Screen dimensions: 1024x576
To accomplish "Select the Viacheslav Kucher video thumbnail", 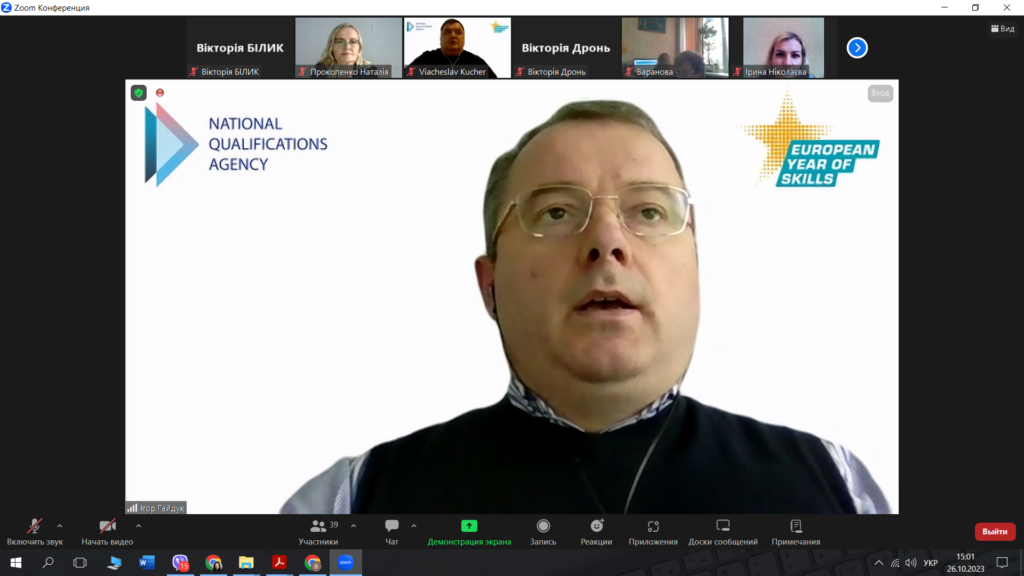I will pyautogui.click(x=457, y=47).
